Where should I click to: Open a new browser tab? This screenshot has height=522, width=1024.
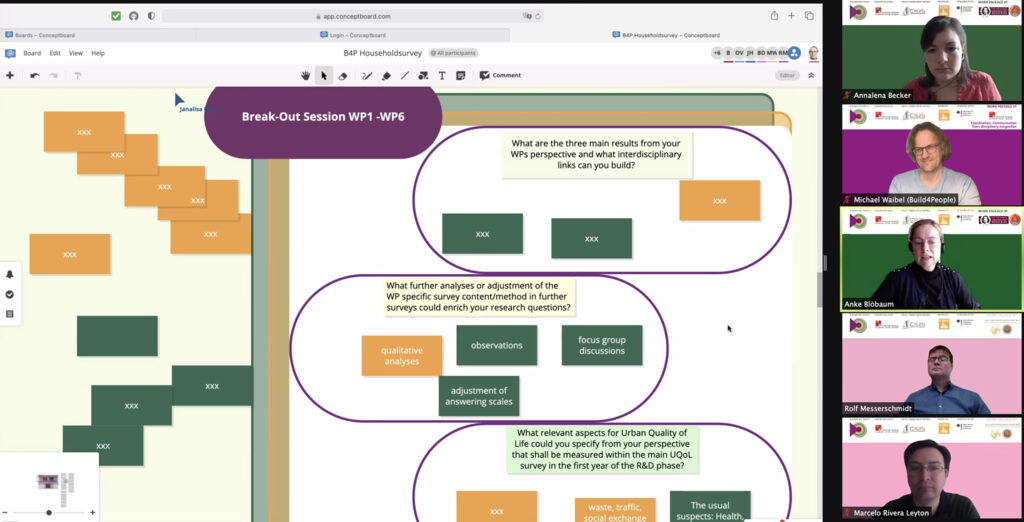click(x=792, y=16)
